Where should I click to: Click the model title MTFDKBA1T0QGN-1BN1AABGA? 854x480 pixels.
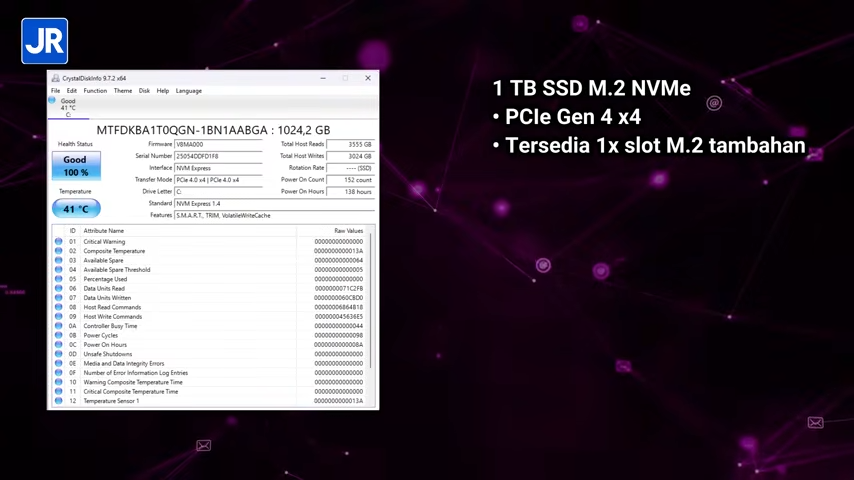tap(182, 130)
